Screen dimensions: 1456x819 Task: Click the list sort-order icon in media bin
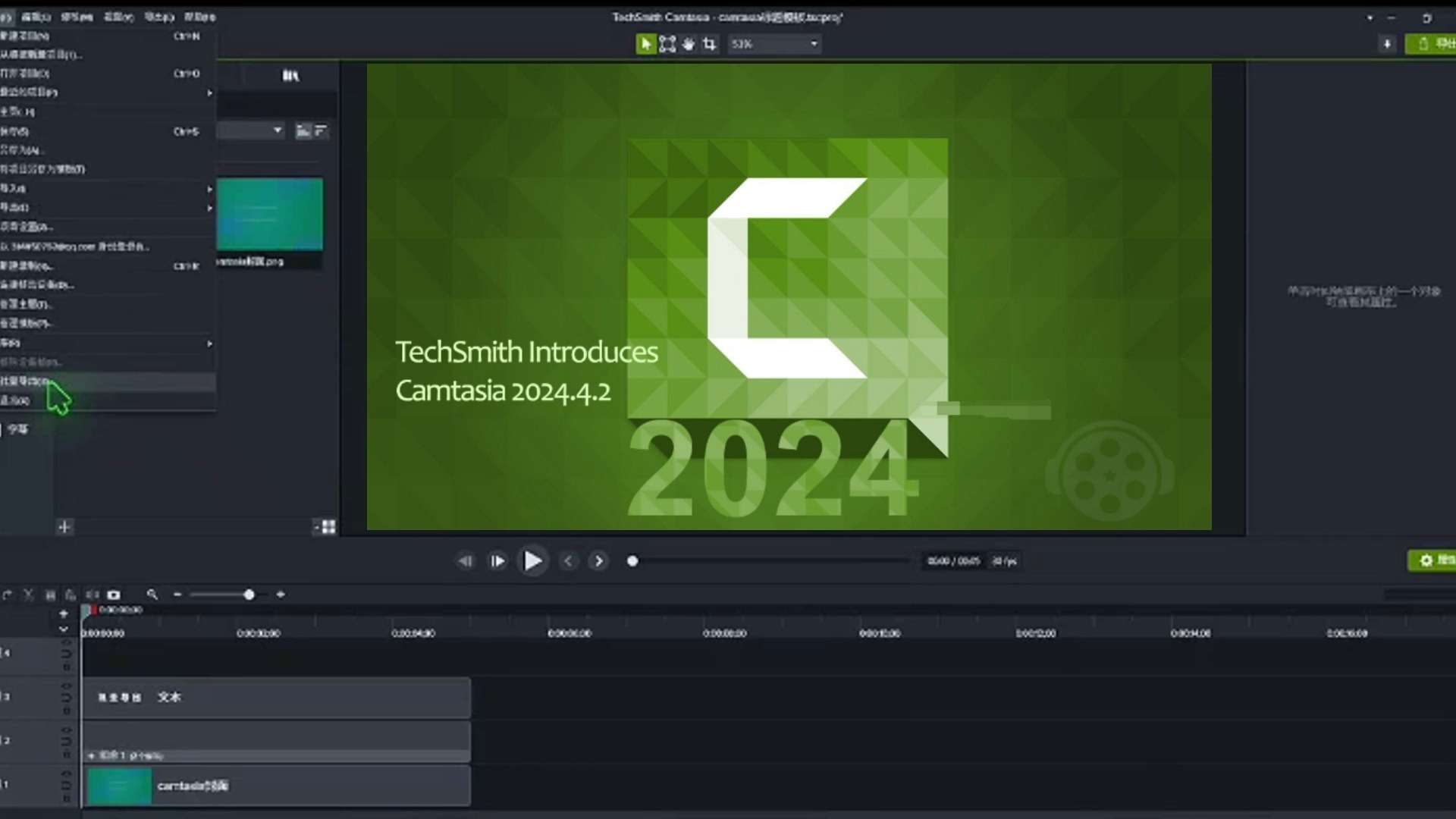coord(321,130)
